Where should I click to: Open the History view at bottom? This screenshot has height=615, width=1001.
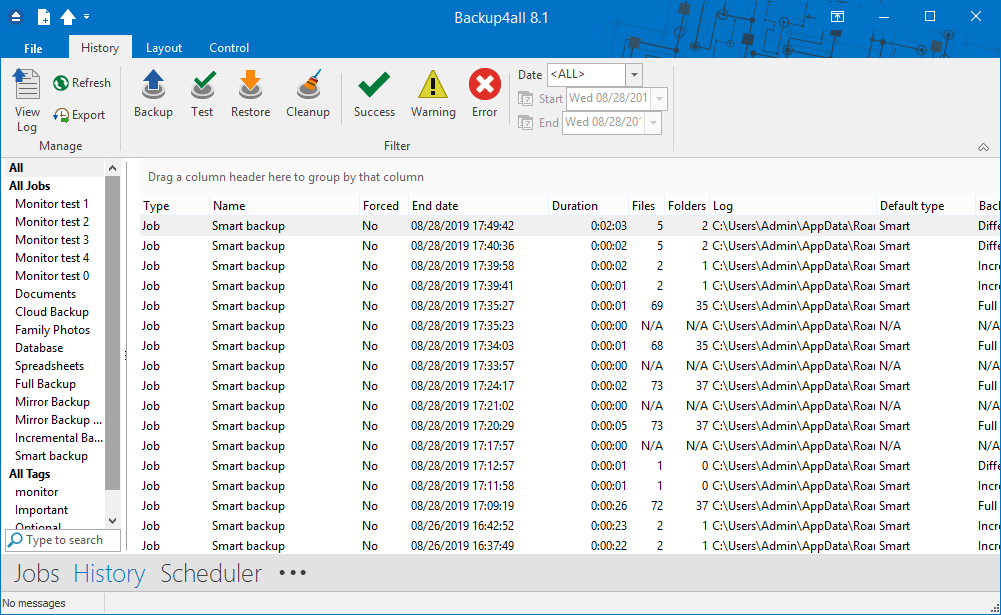coord(109,573)
